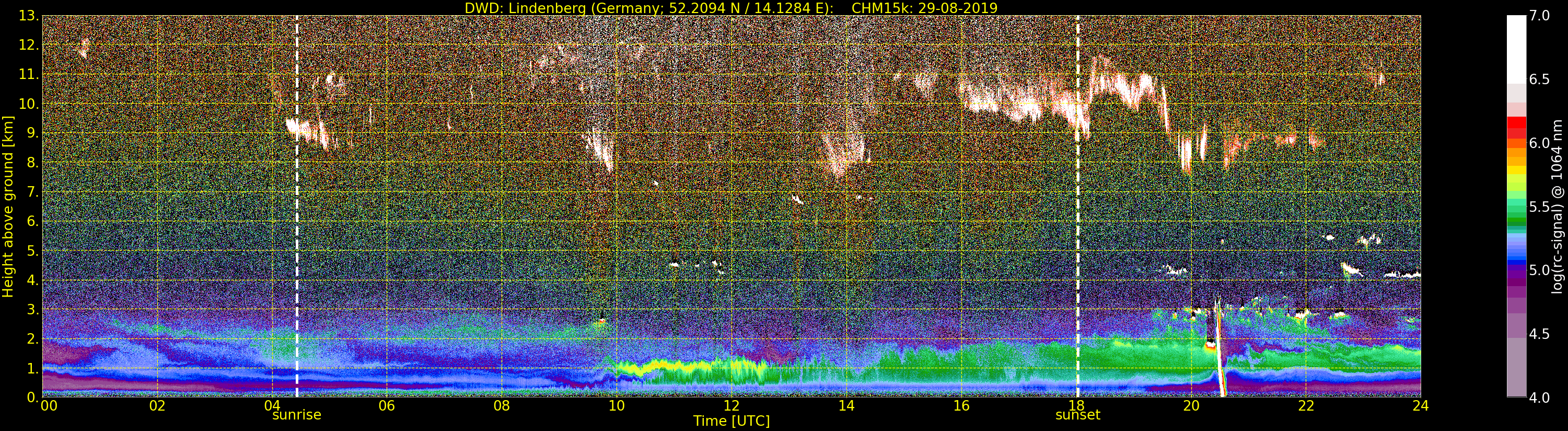1568x431 pixels.
Task: Click the '8.' height axis tick label
Action: (33, 163)
